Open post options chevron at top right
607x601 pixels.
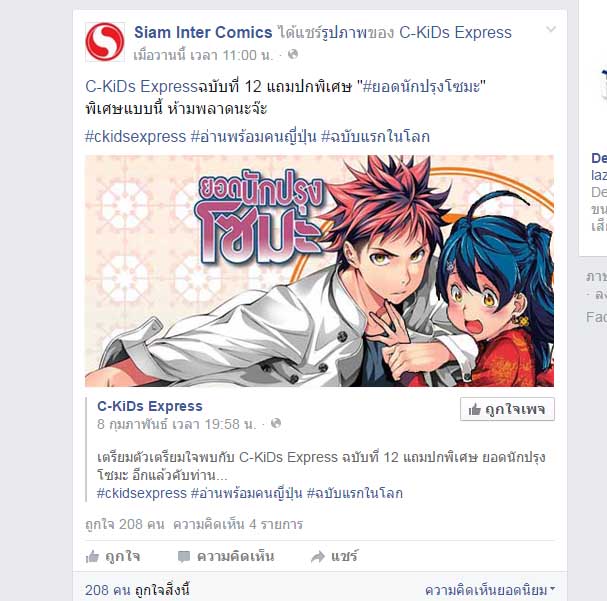[x=550, y=29]
